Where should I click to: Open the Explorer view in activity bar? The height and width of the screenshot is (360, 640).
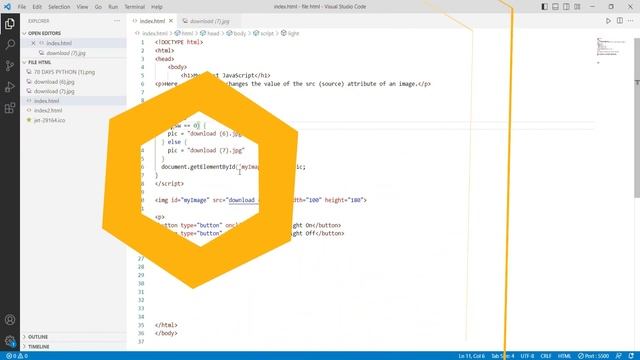tap(10, 24)
